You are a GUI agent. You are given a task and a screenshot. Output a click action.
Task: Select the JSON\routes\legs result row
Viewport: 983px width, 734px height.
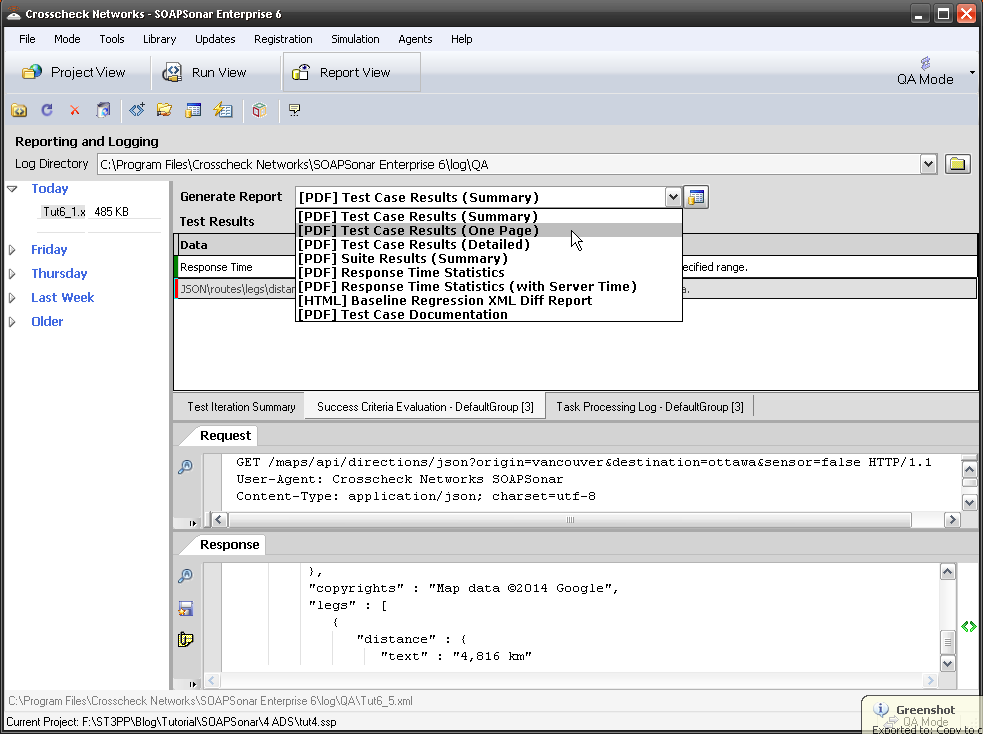[576, 289]
